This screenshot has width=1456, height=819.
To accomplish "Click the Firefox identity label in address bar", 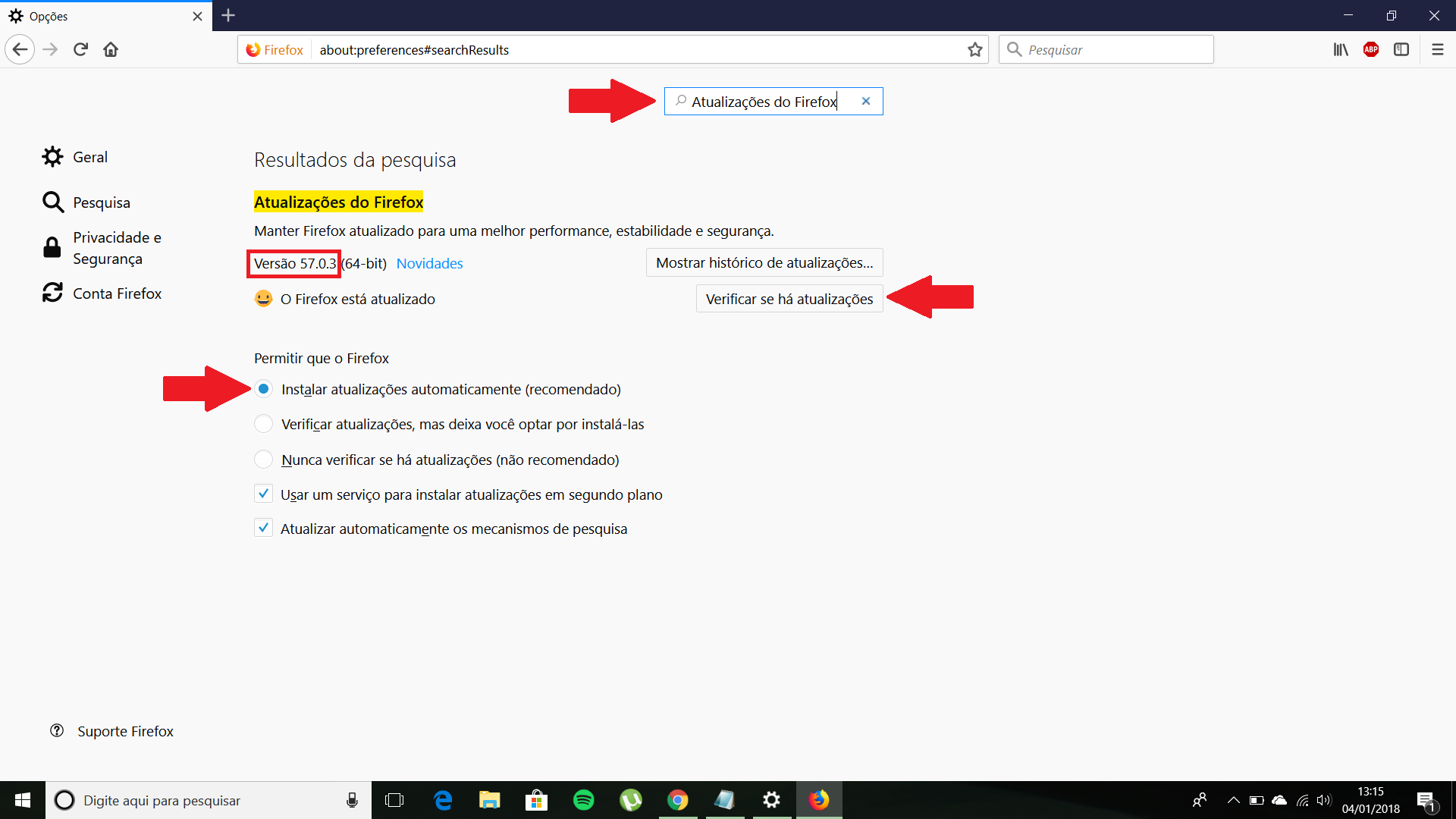I will pyautogui.click(x=275, y=50).
